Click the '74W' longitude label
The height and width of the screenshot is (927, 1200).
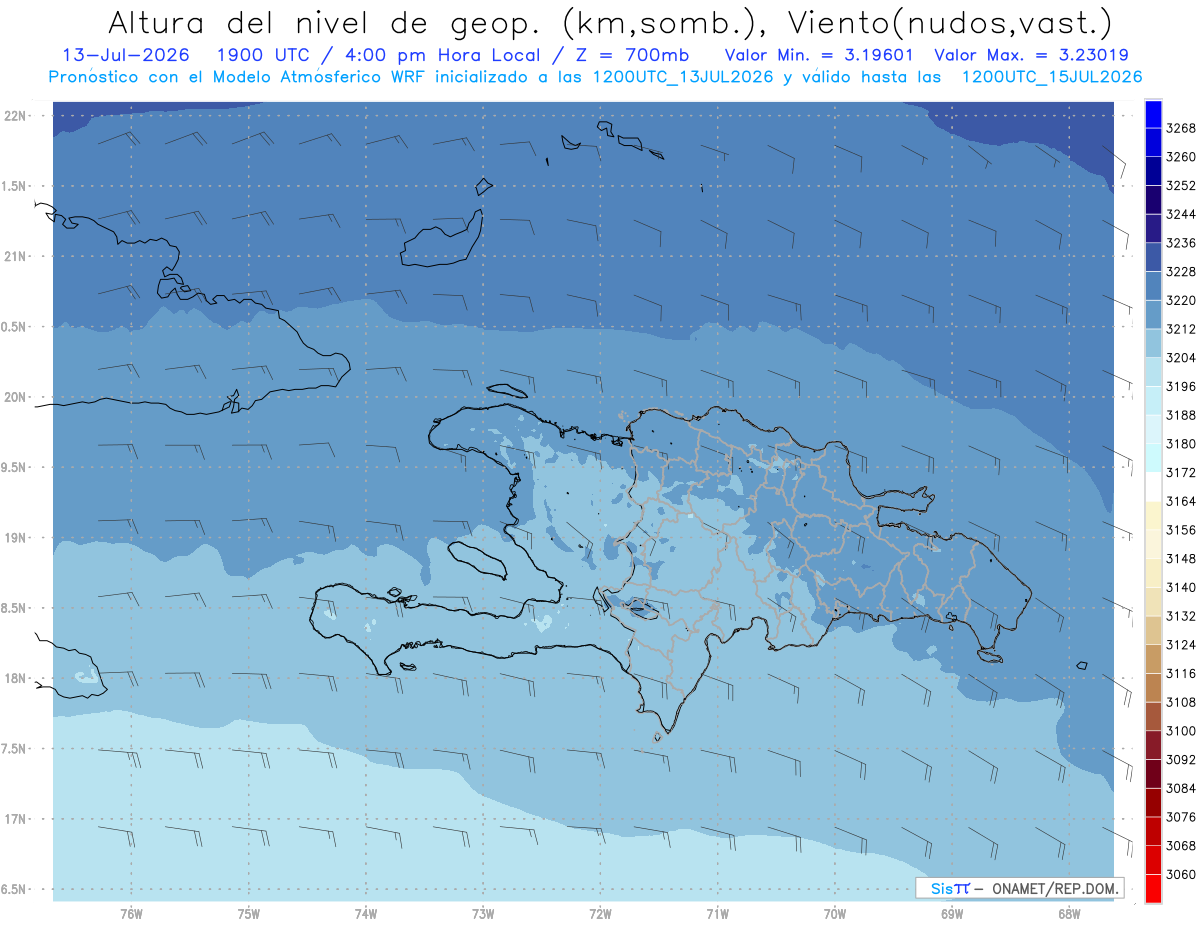(x=366, y=913)
